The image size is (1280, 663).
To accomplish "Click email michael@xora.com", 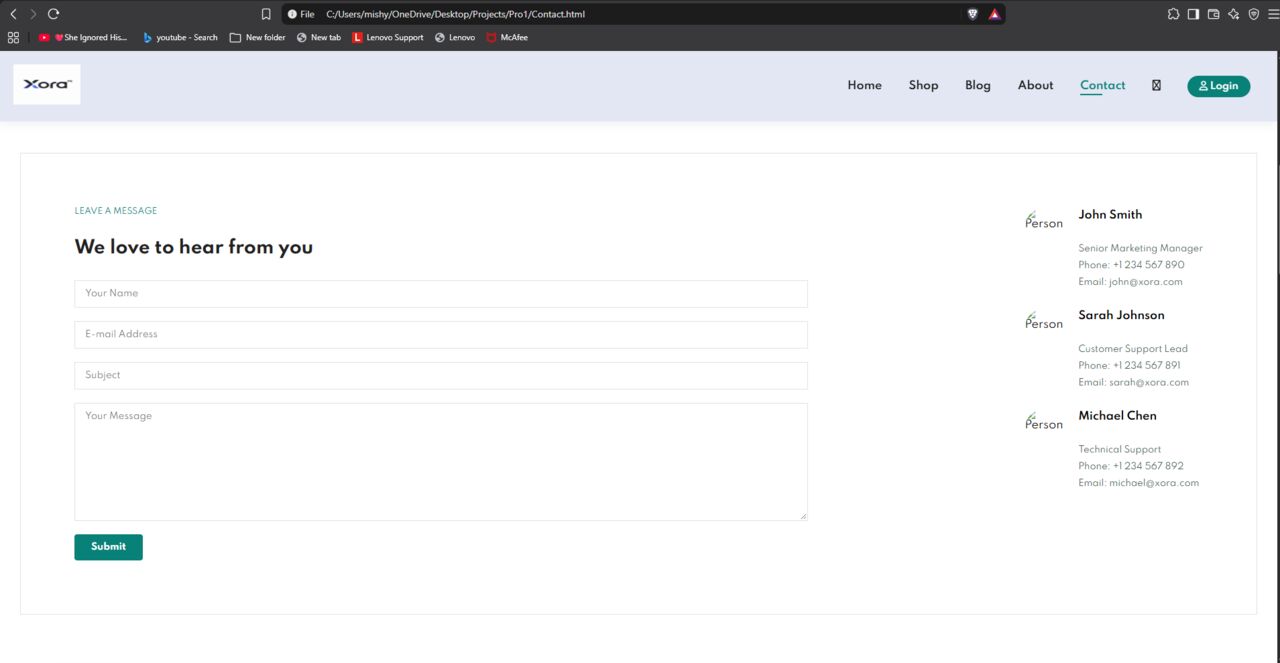I will [1154, 483].
